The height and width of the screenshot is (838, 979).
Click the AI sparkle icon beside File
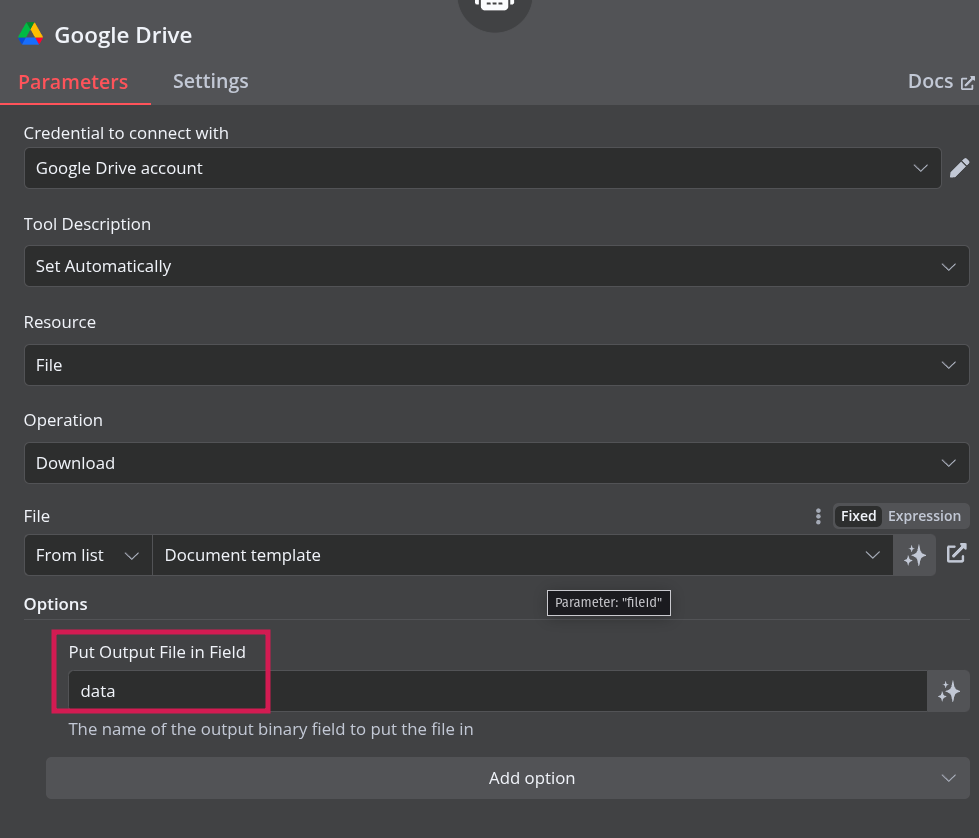click(915, 555)
